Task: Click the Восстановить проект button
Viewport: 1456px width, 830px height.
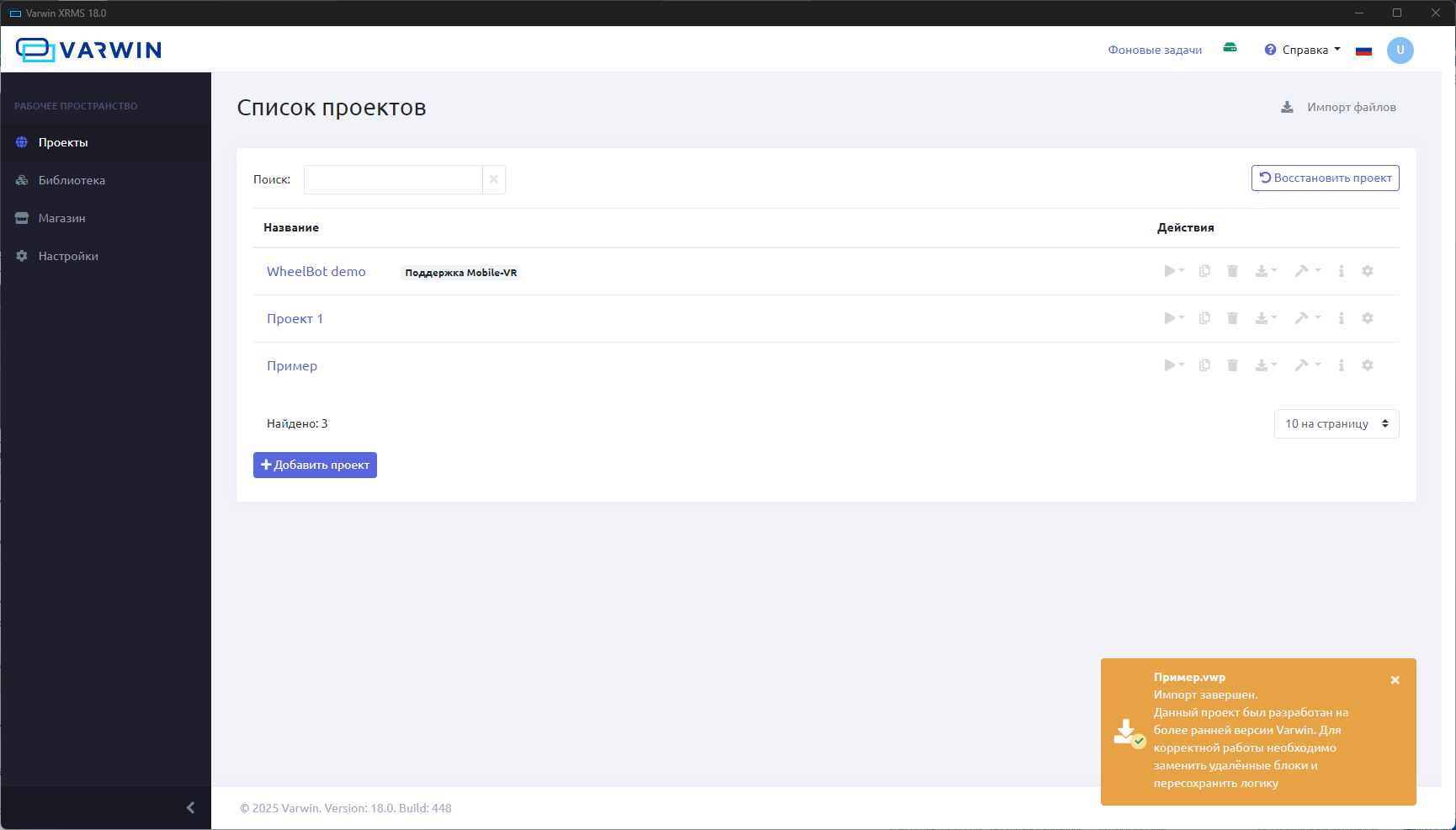Action: (1325, 178)
